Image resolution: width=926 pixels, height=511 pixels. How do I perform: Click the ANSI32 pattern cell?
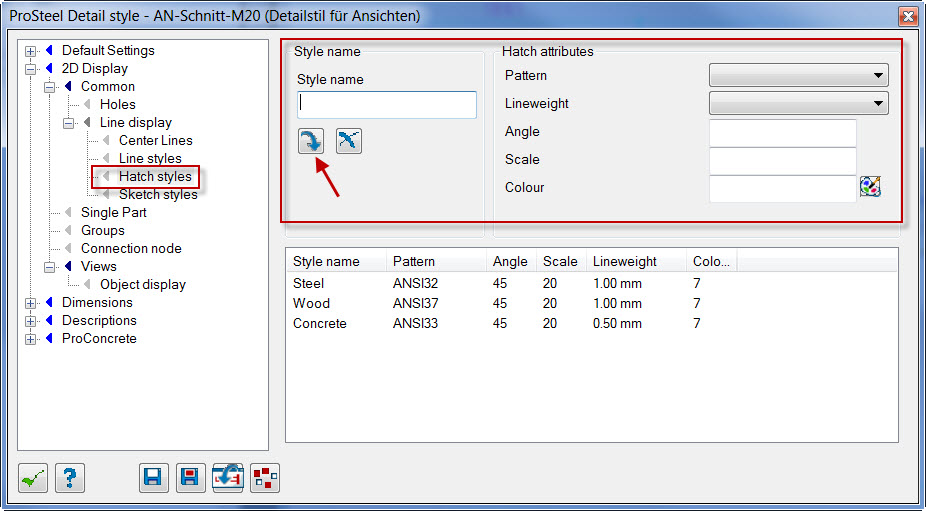415,284
